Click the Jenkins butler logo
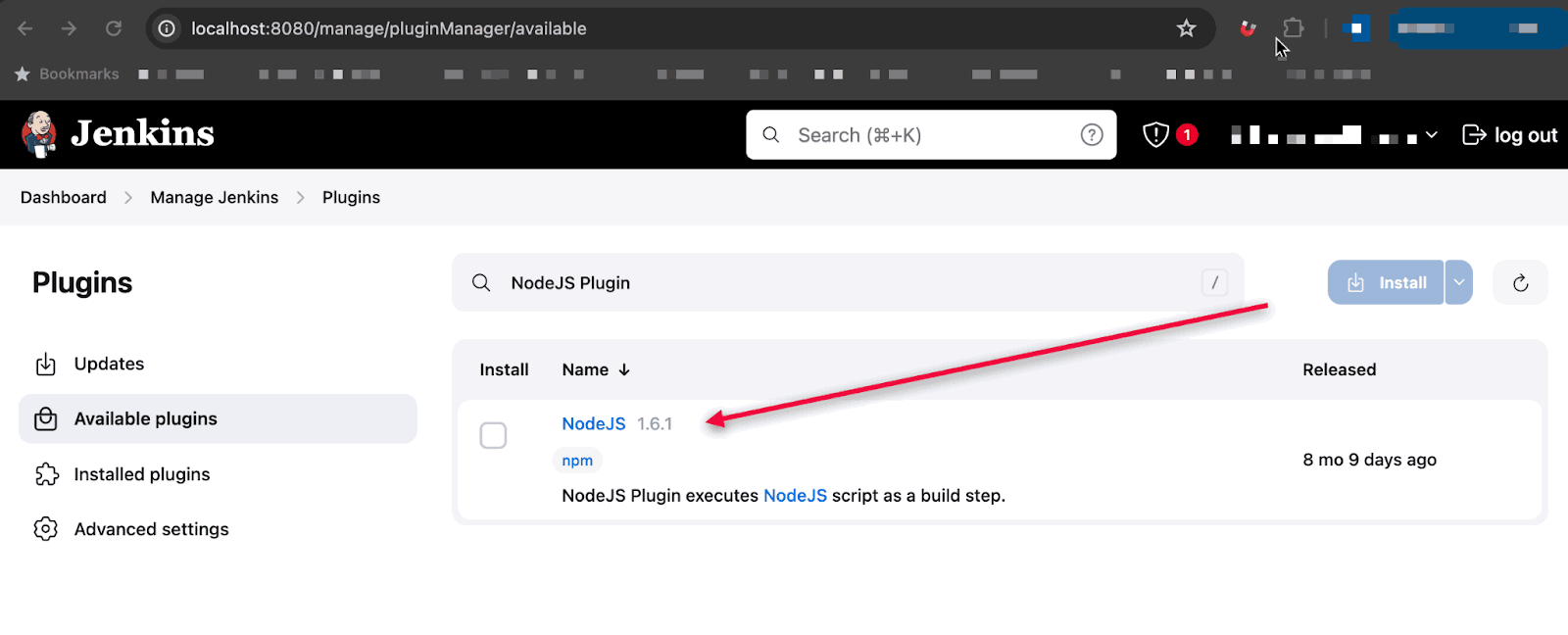The height and width of the screenshot is (635, 1568). point(39,134)
